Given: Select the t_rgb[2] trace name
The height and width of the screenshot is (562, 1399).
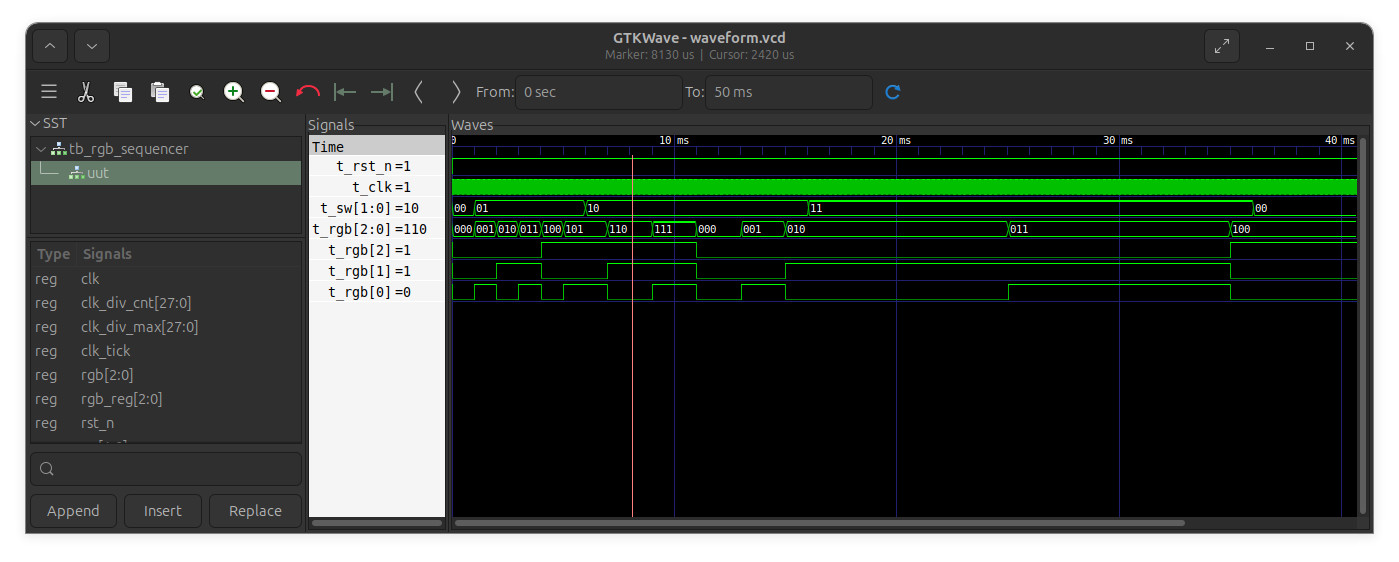Looking at the screenshot, I should [x=361, y=250].
